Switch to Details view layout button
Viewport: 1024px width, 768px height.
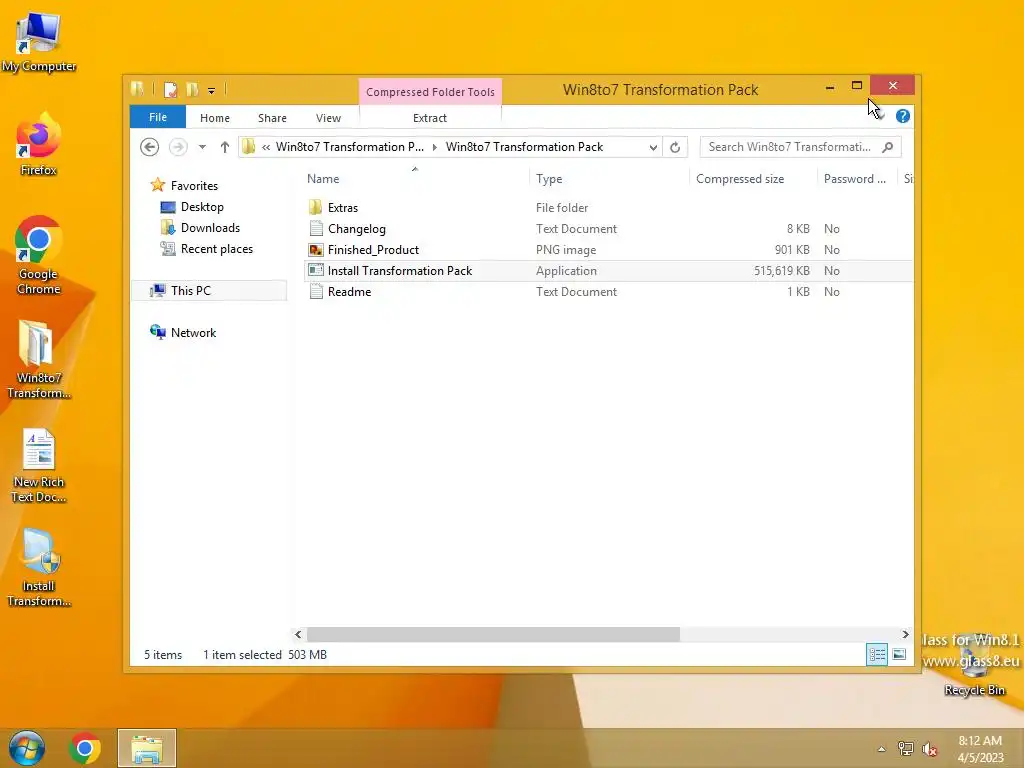point(876,654)
